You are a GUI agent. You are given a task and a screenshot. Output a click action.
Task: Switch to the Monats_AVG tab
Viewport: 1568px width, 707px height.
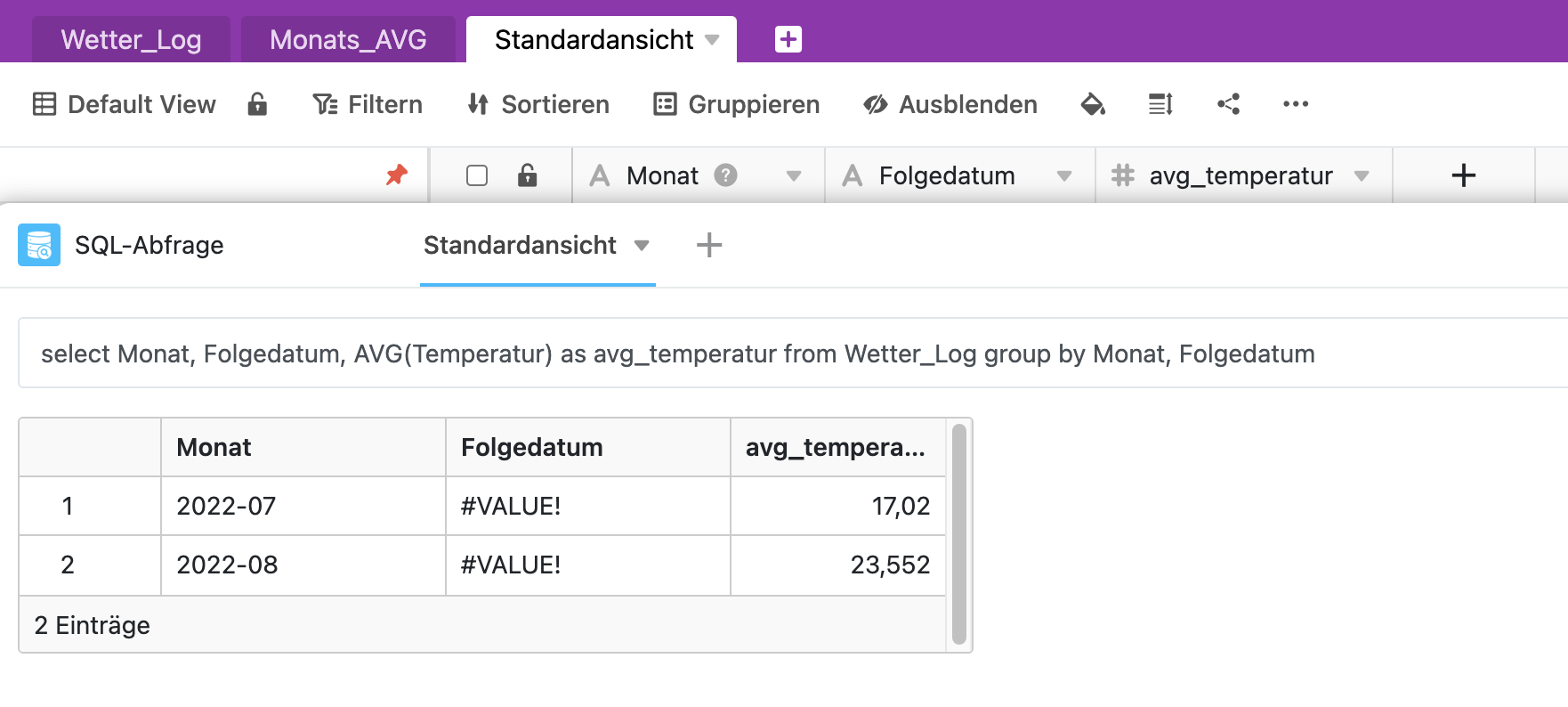point(348,40)
